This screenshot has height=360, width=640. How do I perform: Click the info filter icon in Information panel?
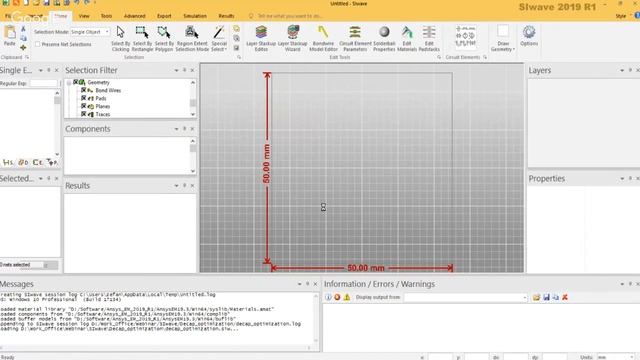point(328,297)
